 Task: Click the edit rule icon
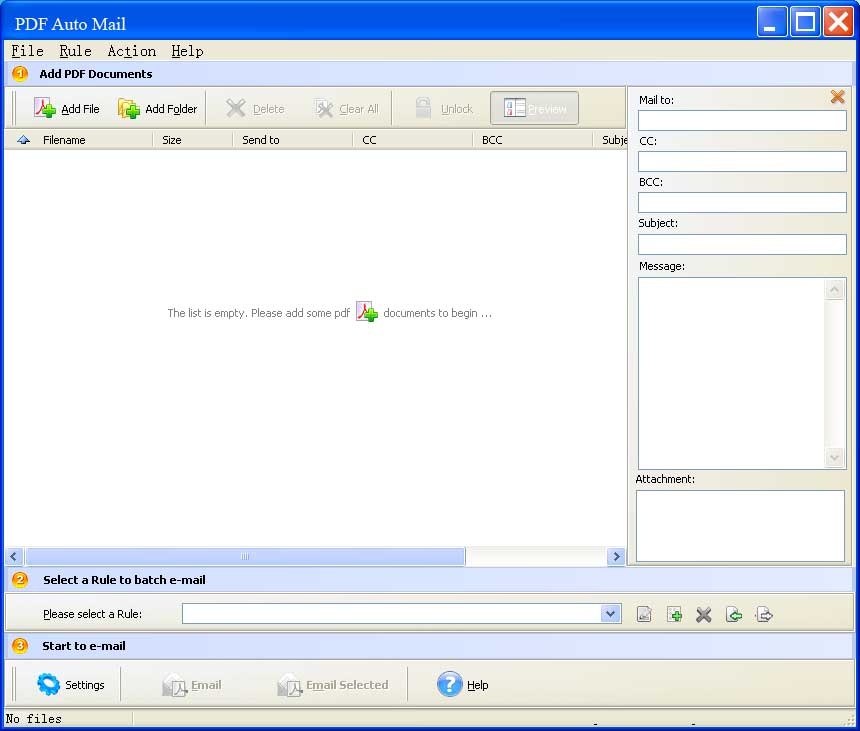point(644,614)
